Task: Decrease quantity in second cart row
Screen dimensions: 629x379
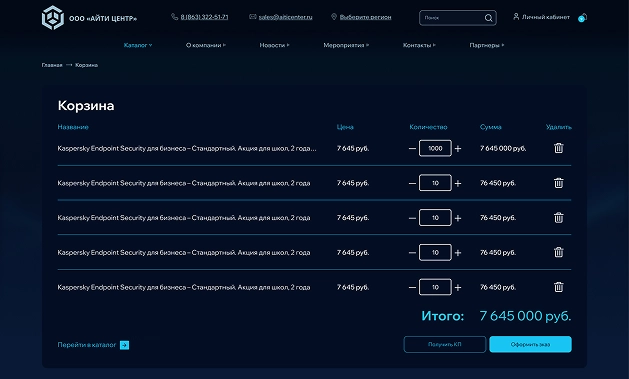Action: pos(412,183)
